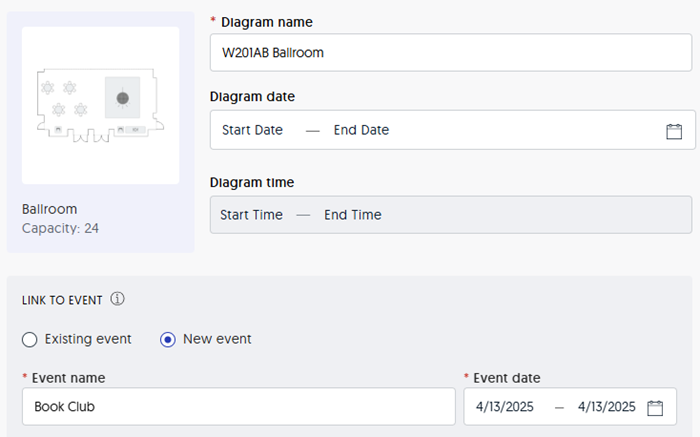Click the Event name field with Book Club

[239, 406]
